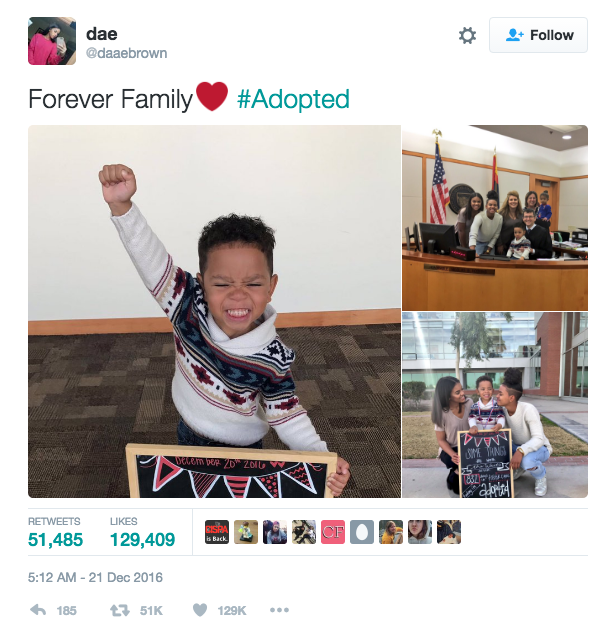The width and height of the screenshot is (613, 641).
Task: Click the @daaebrown handle
Action: click(127, 53)
